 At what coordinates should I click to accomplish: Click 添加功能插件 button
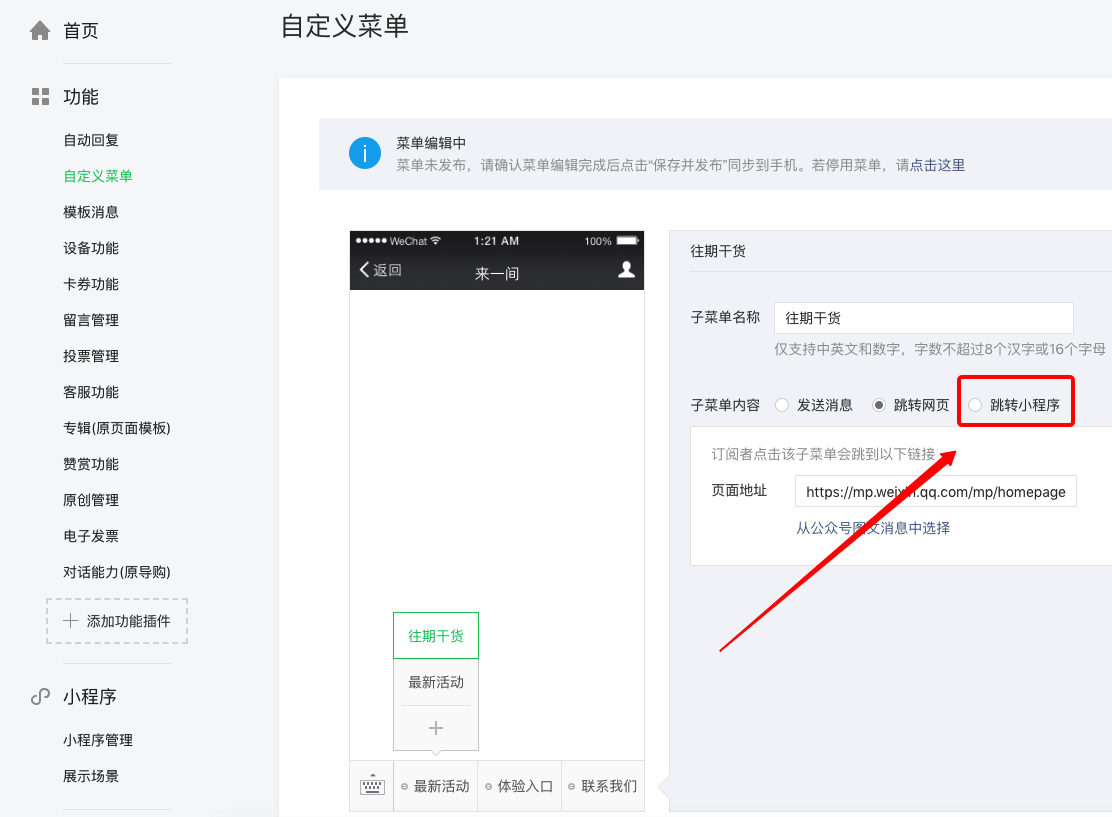click(117, 621)
